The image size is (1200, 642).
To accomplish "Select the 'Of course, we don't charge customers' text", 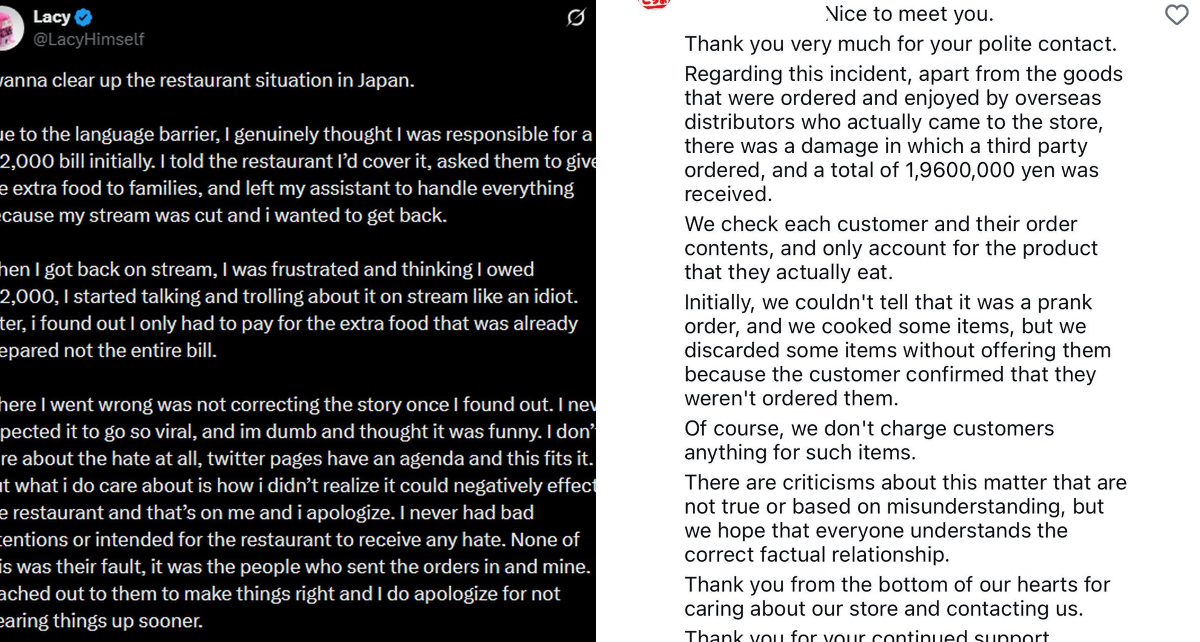I will (x=869, y=440).
